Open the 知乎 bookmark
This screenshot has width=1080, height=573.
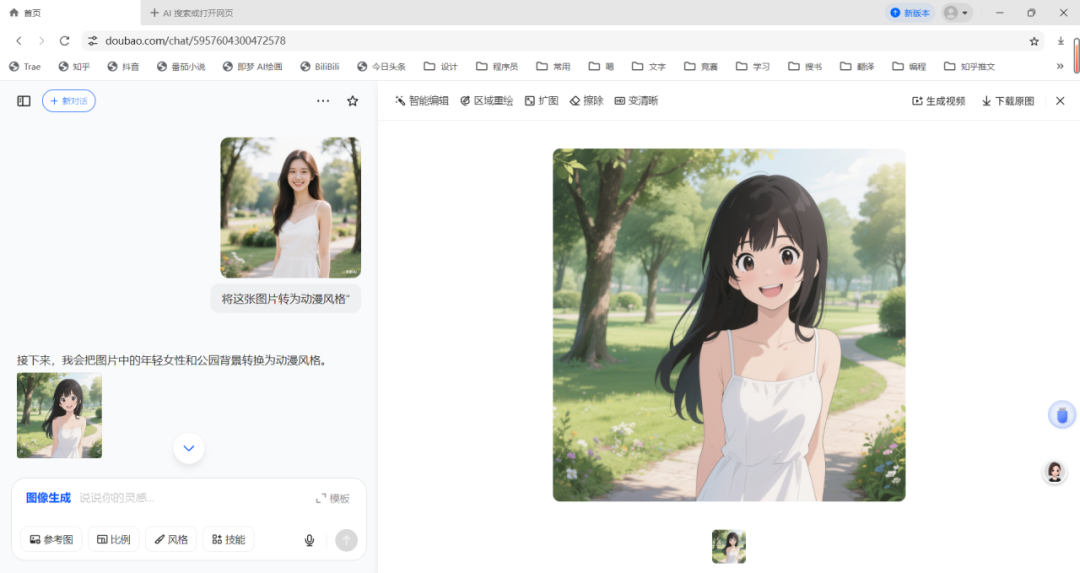click(x=74, y=66)
